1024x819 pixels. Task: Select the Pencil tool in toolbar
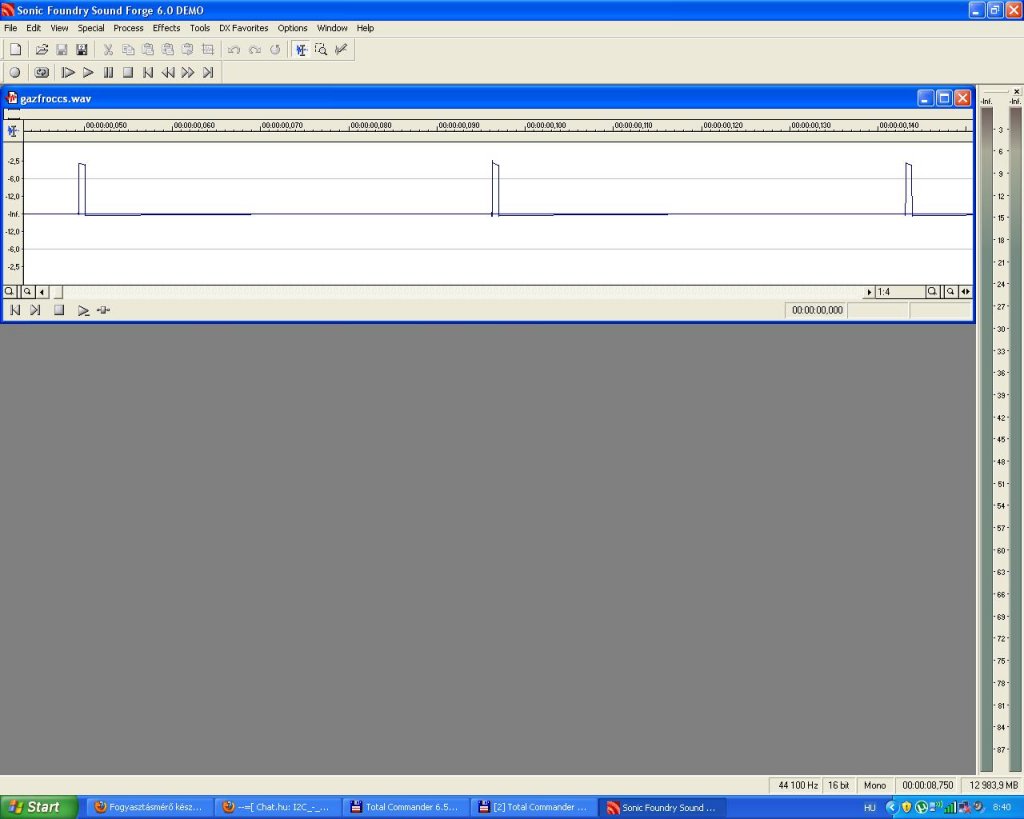[341, 50]
